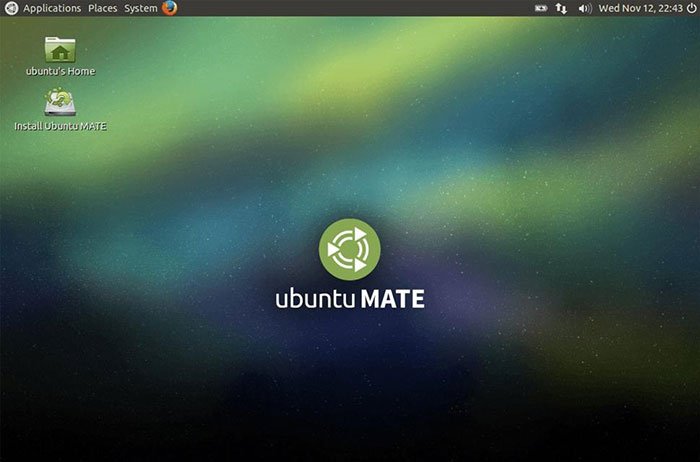Image resolution: width=700 pixels, height=462 pixels.
Task: Select the Install Ubuntu MATE installer icon
Action: point(60,103)
